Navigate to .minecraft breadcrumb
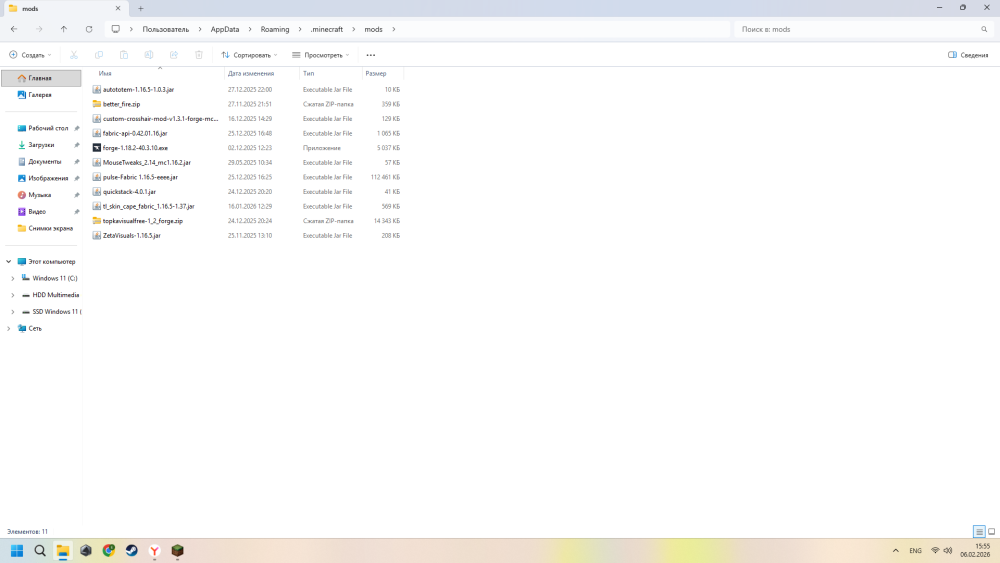This screenshot has width=1000, height=563. tap(327, 29)
